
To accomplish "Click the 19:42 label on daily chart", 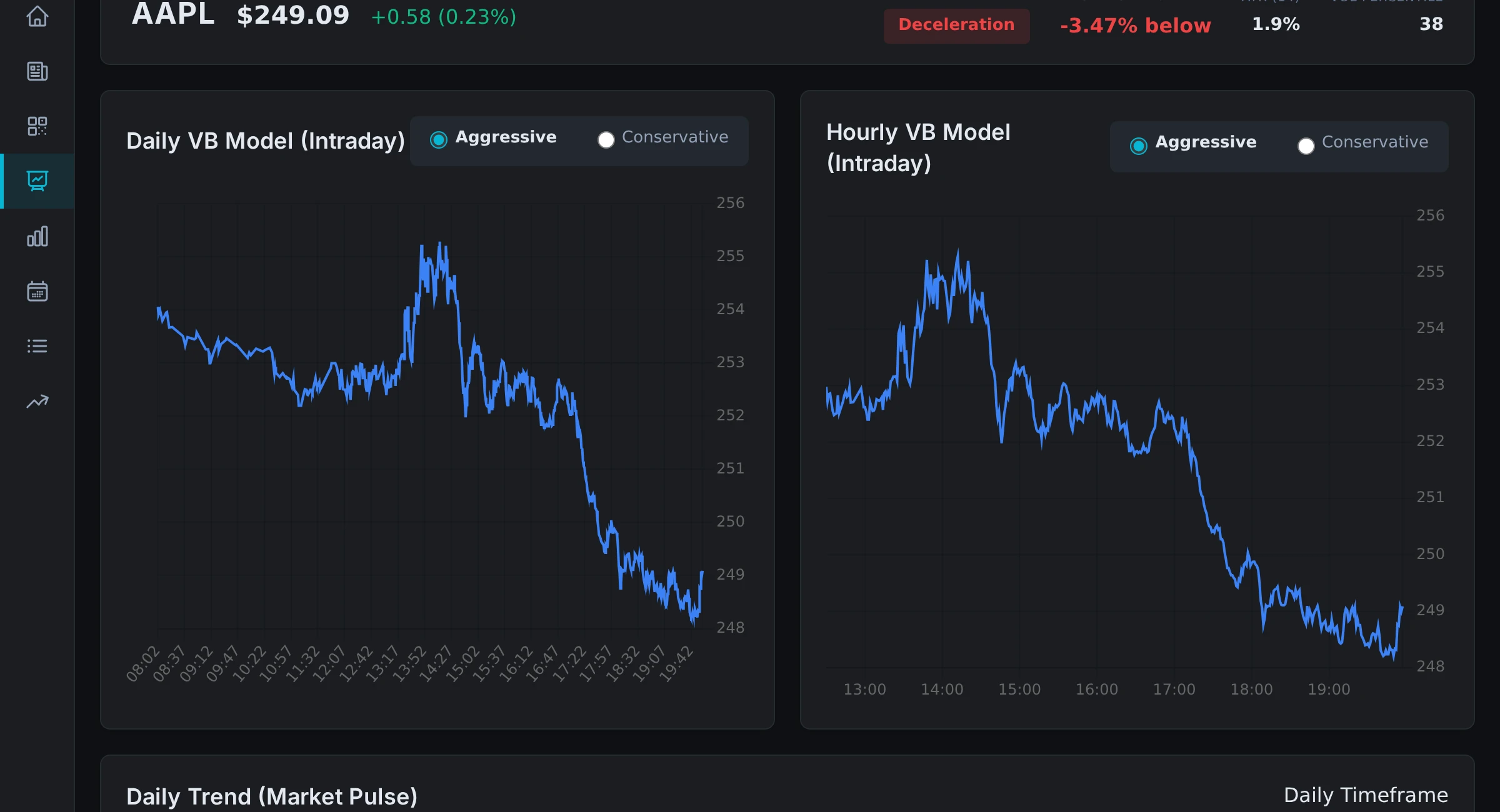I will (x=676, y=664).
